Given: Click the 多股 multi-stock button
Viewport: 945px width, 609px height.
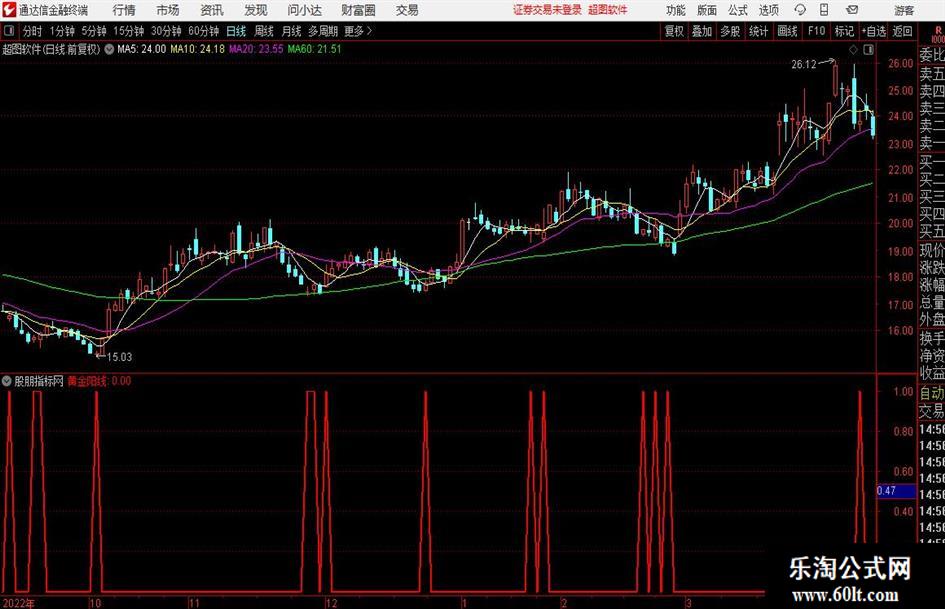Looking at the screenshot, I should (x=730, y=31).
